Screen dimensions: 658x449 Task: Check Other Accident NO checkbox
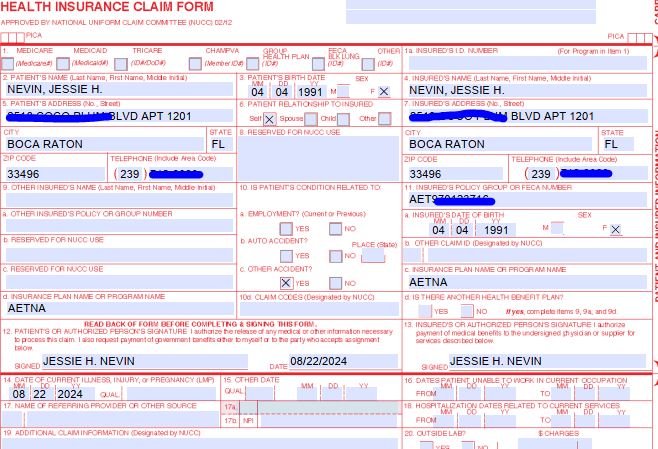[x=335, y=283]
